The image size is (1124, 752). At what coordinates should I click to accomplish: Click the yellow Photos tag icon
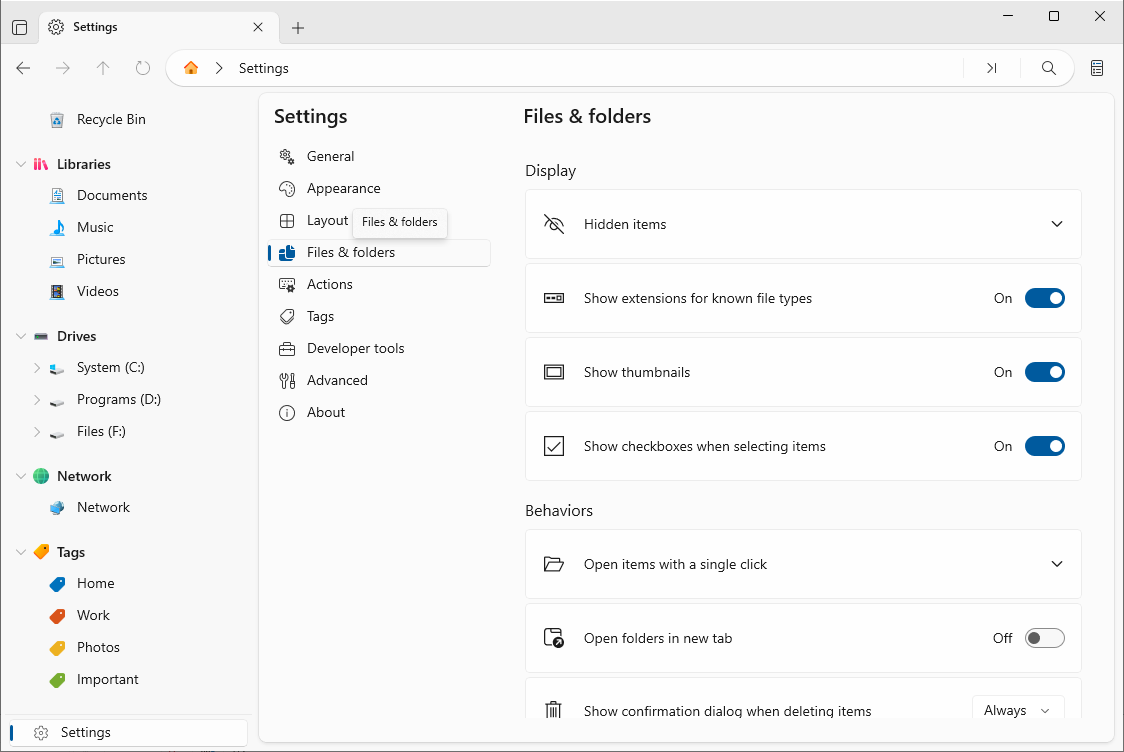click(57, 647)
